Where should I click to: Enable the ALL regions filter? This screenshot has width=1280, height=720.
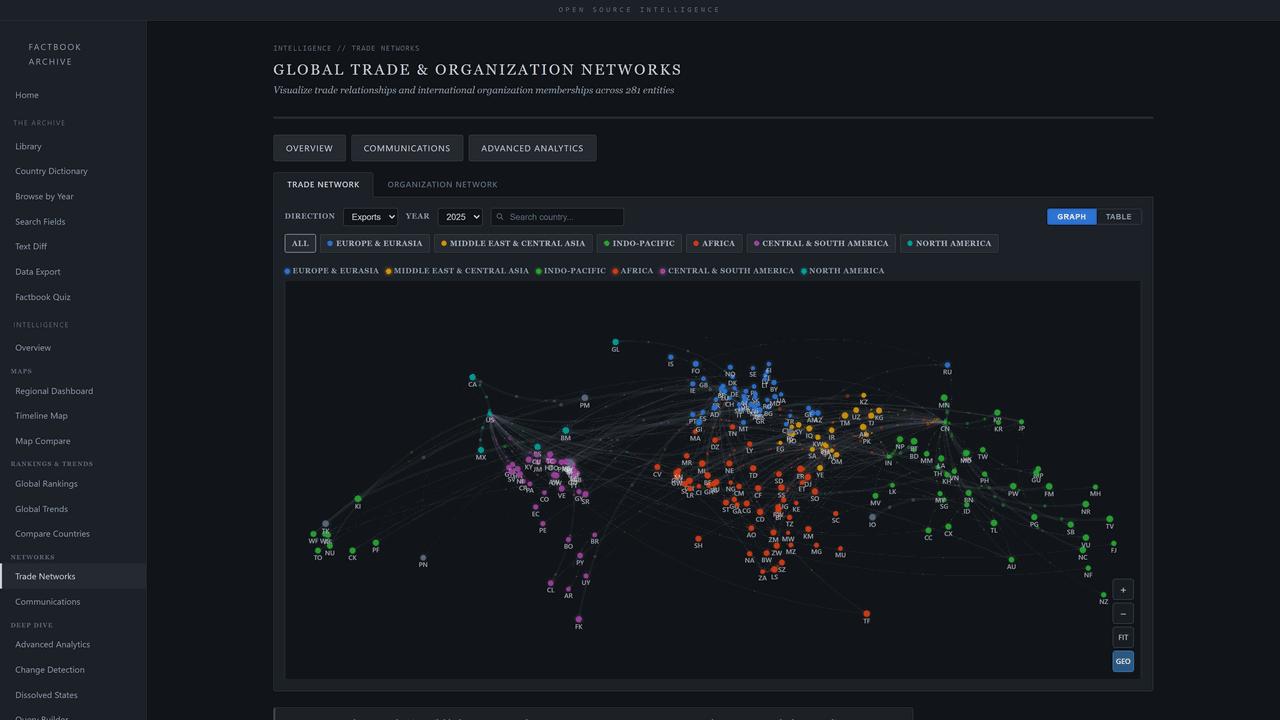[299, 243]
